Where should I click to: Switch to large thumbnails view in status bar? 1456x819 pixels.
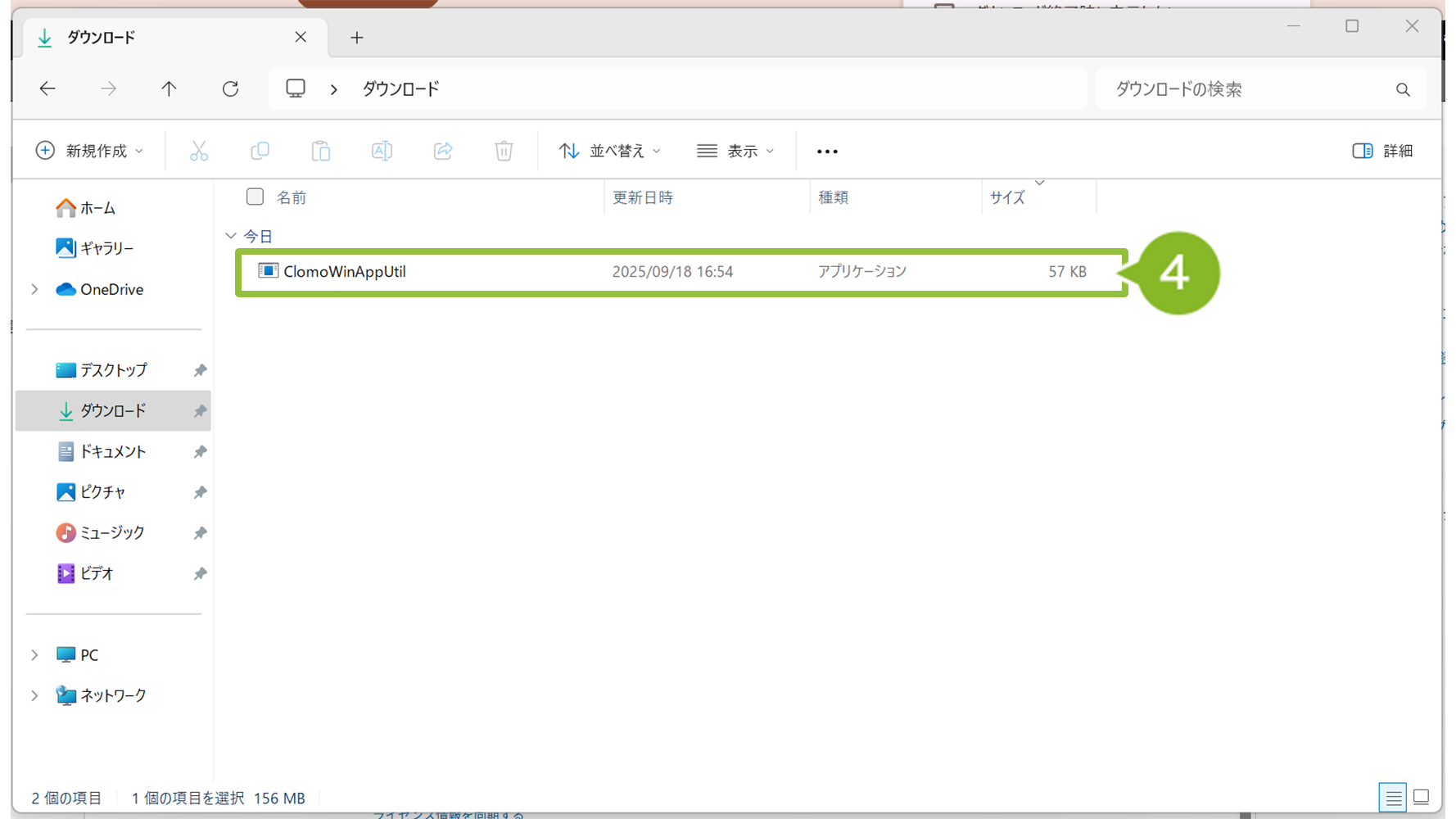[1422, 797]
